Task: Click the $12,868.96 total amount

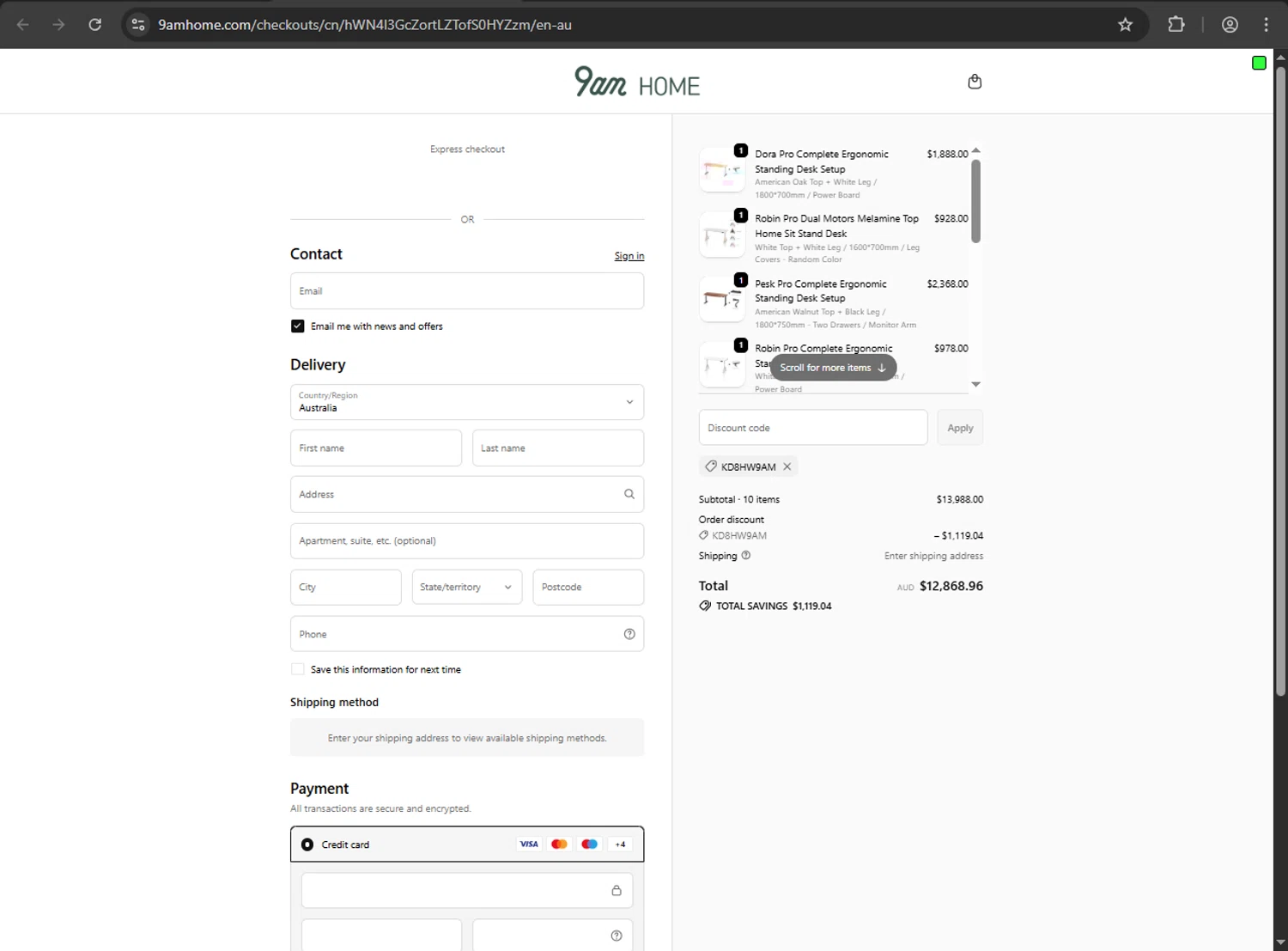Action: [x=951, y=586]
